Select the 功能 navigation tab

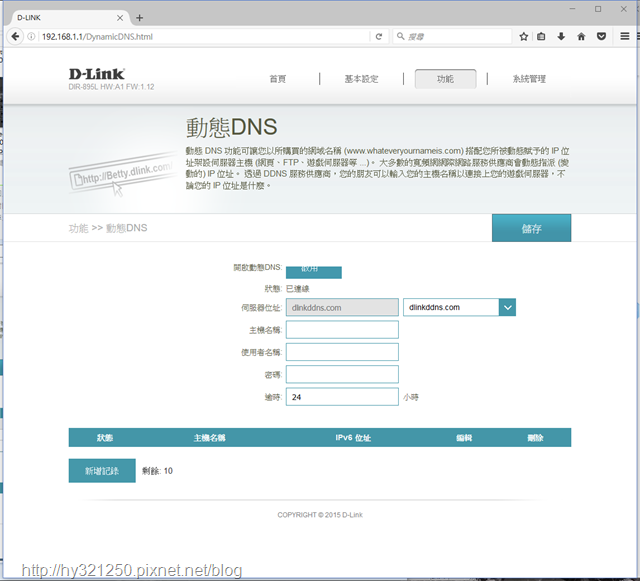coord(445,79)
